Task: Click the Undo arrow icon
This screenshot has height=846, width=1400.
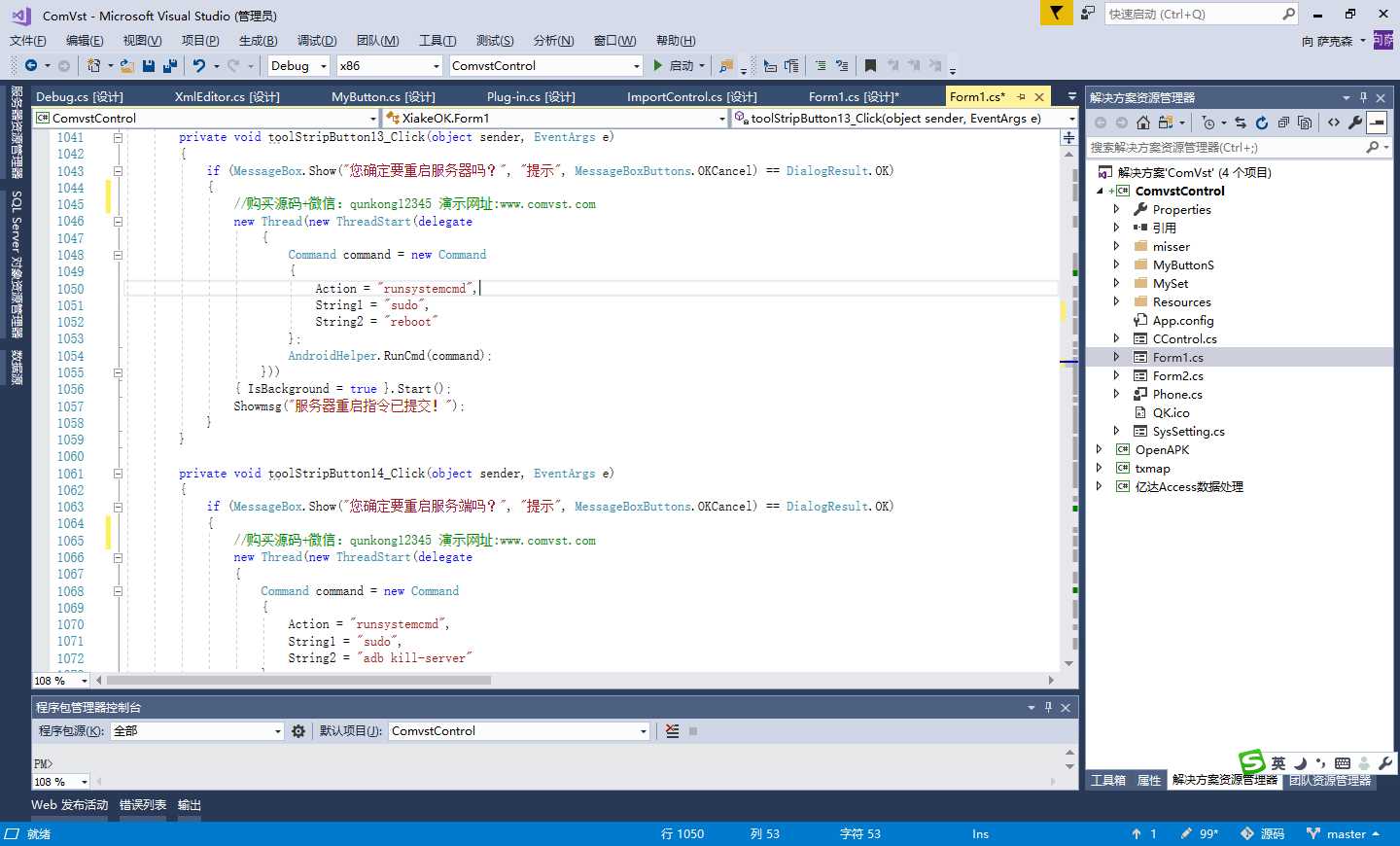Action: tap(199, 65)
